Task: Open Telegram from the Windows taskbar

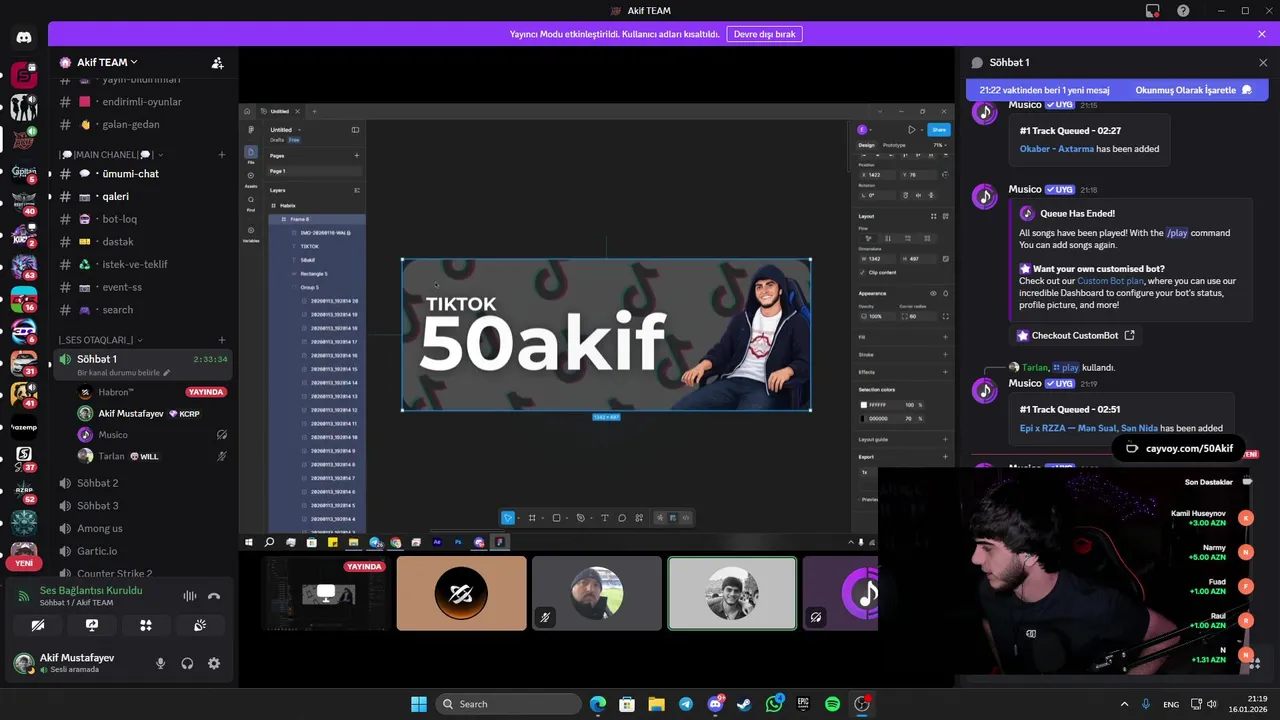Action: click(x=685, y=704)
